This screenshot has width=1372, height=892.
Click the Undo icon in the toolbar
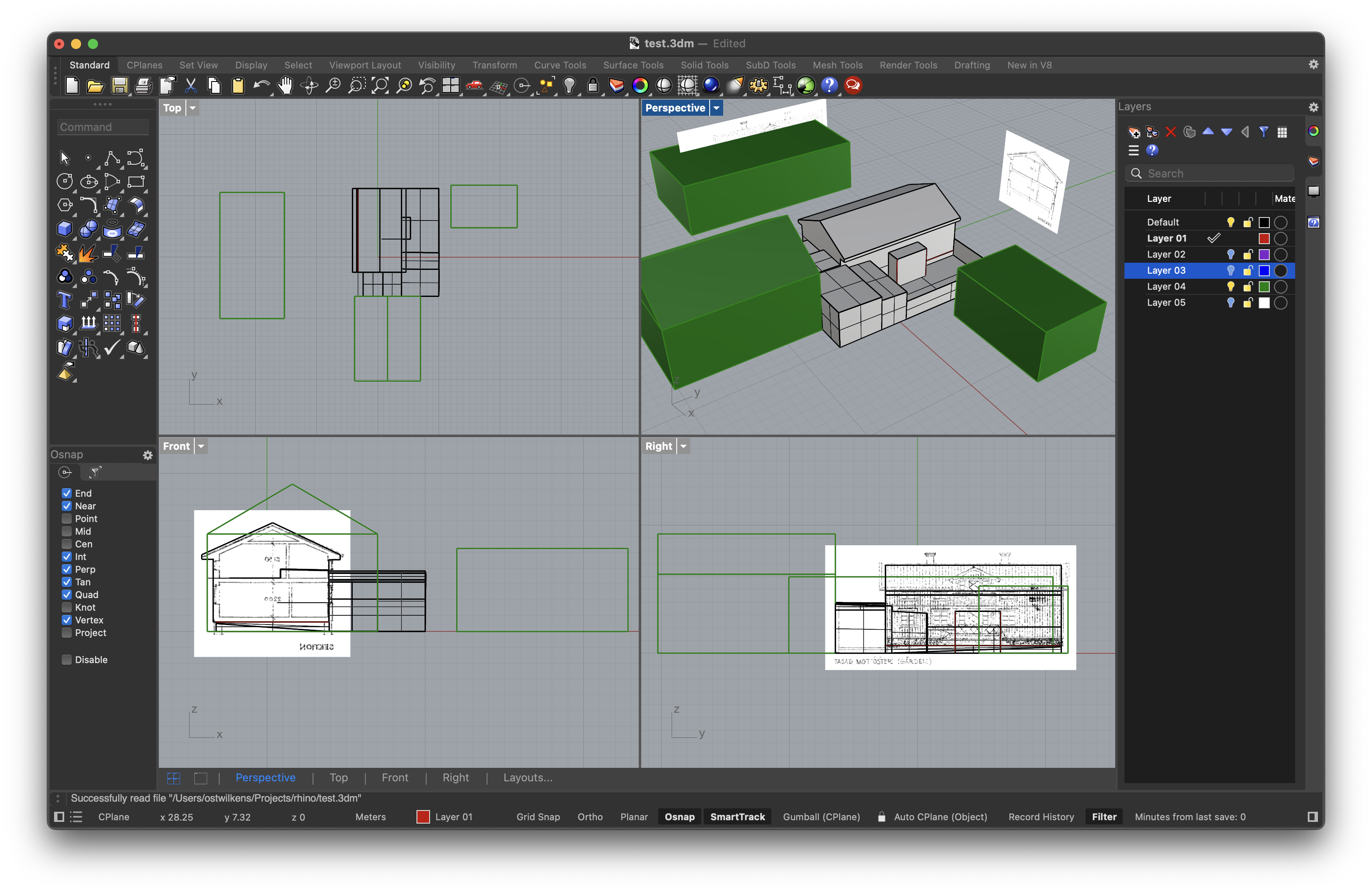261,85
